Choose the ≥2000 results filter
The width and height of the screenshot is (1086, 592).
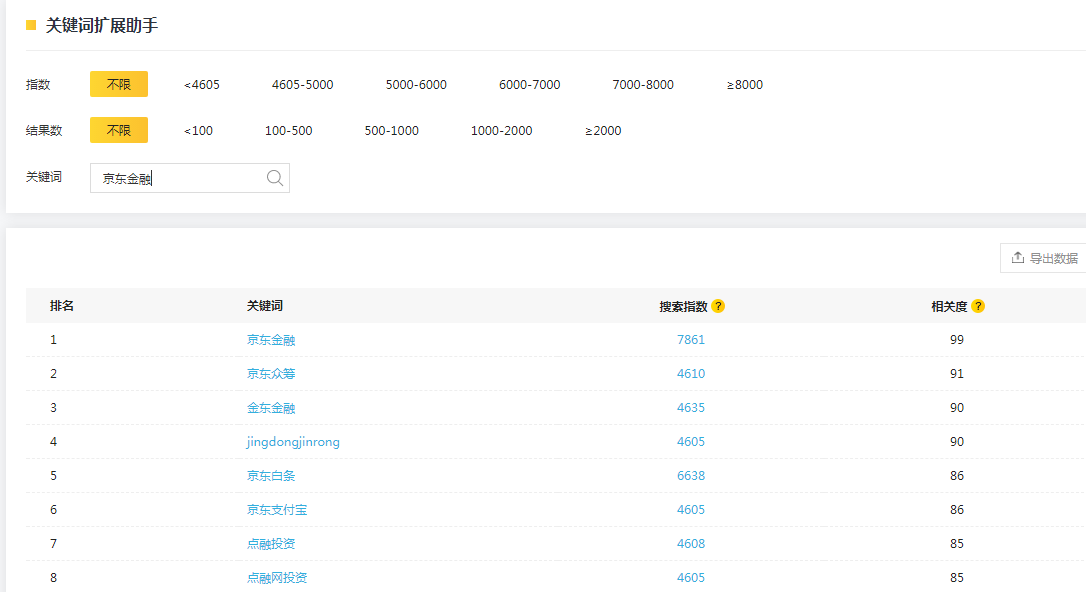coord(603,131)
